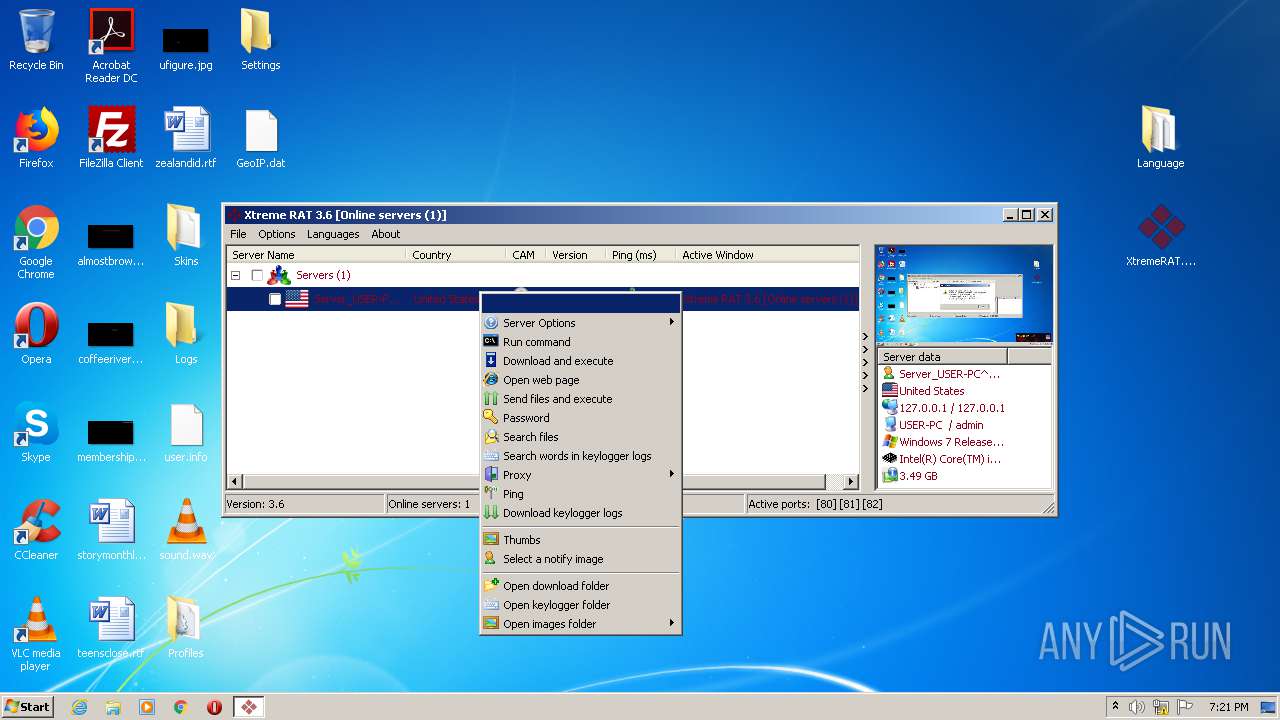Click the Thumbs picture icon

(491, 540)
